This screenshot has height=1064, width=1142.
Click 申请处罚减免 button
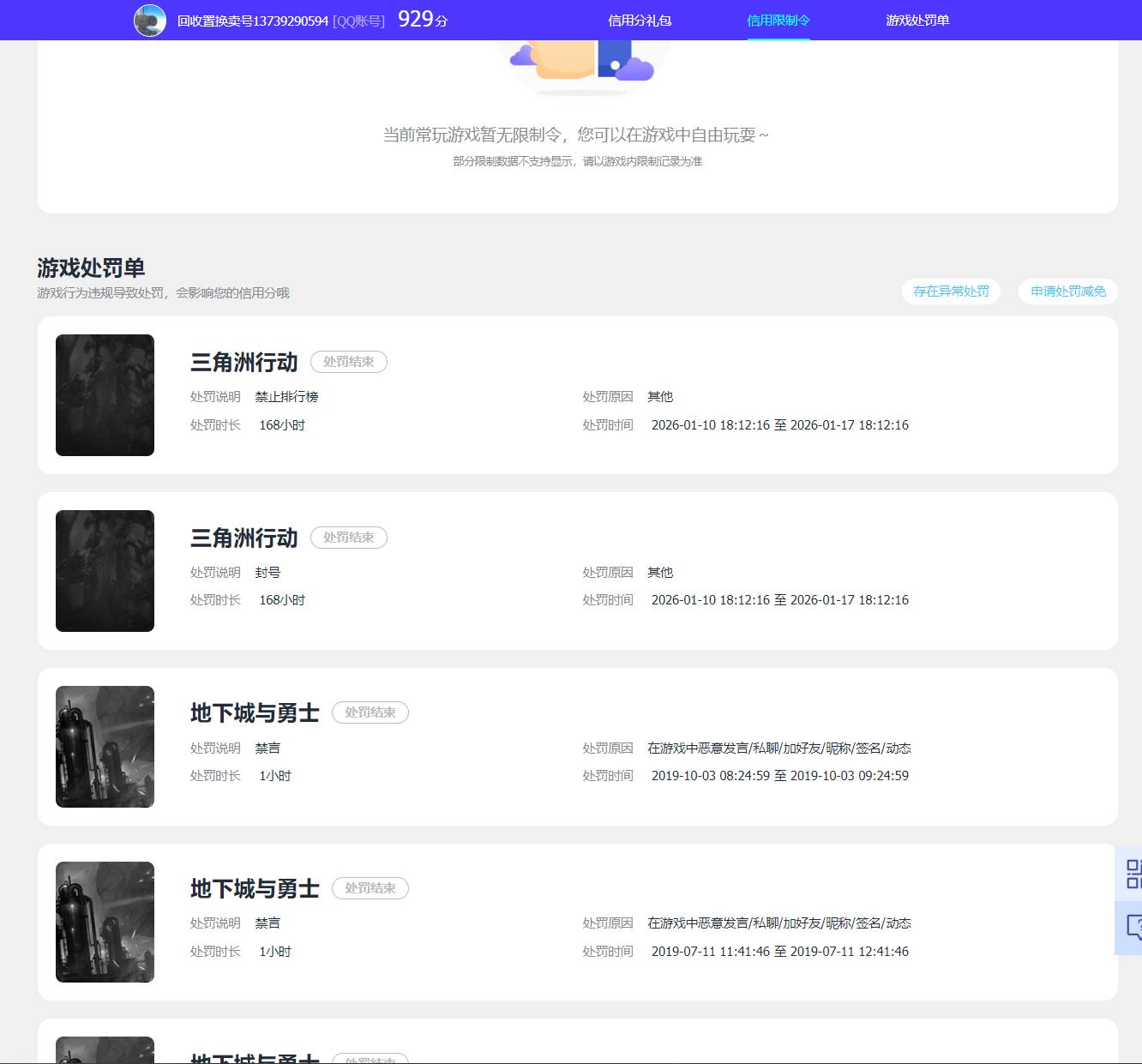click(x=1068, y=292)
